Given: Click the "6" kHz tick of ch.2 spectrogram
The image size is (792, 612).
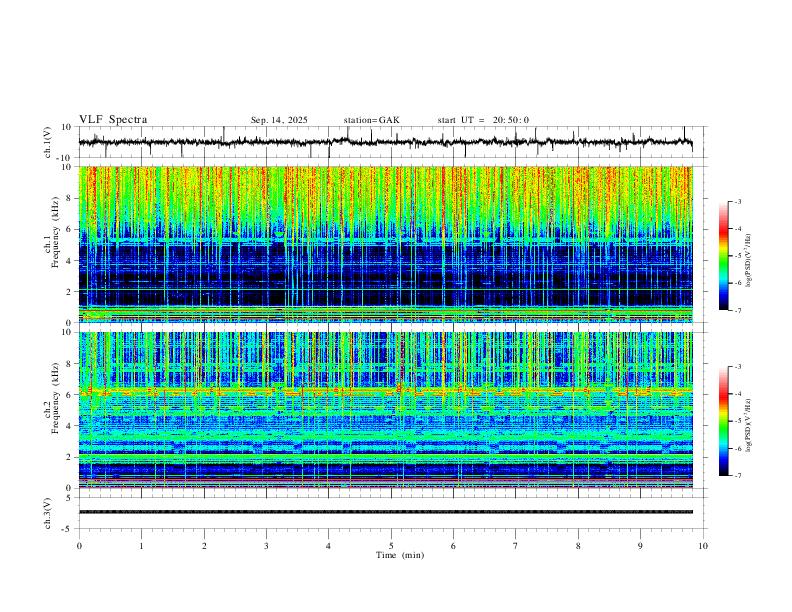Looking at the screenshot, I should point(69,395).
